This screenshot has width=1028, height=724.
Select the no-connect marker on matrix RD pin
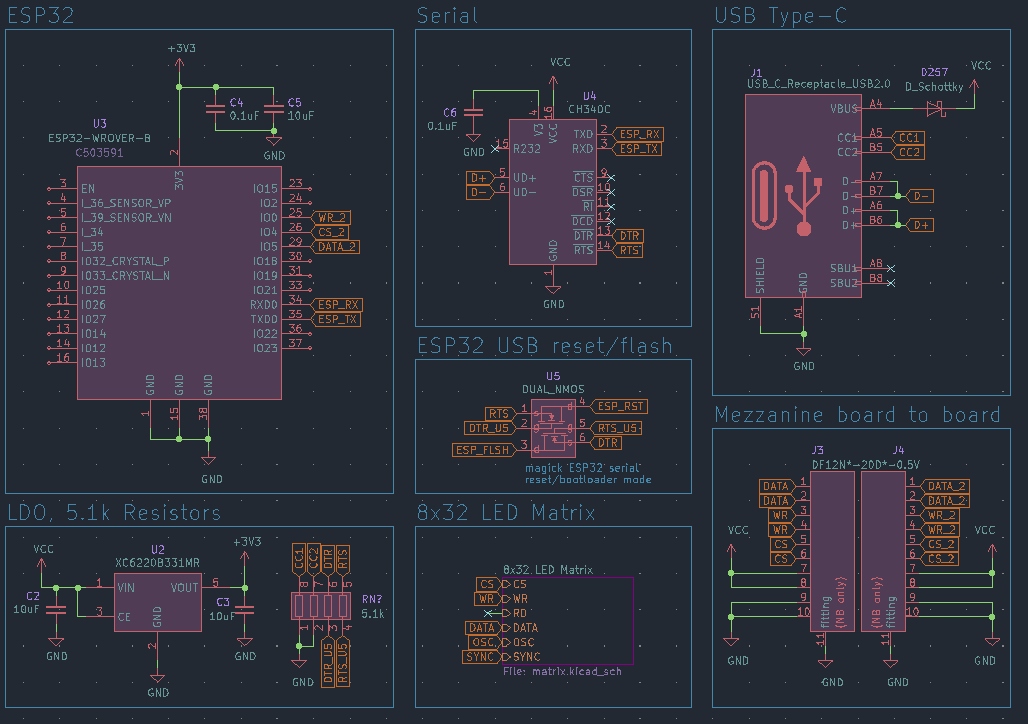pyautogui.click(x=488, y=613)
